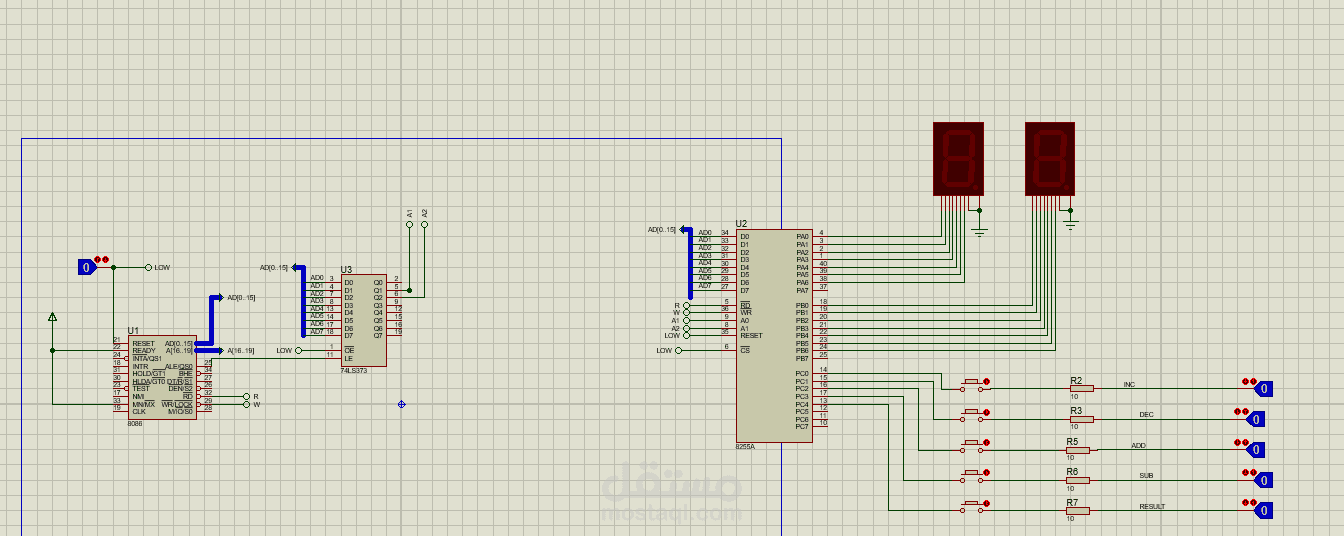Click the 74LS373 part label under U3
The width and height of the screenshot is (1344, 536).
(352, 370)
